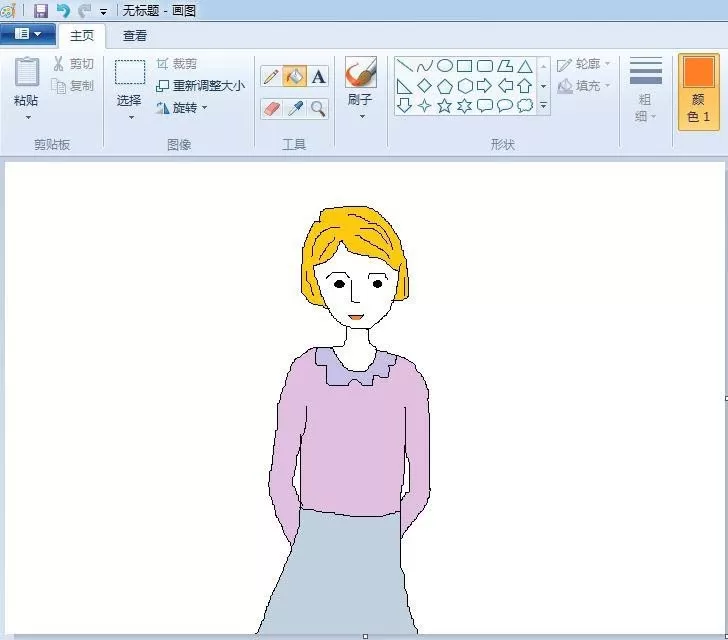Choose the Rounded rectangular callout shape
The image size is (728, 640).
[485, 106]
